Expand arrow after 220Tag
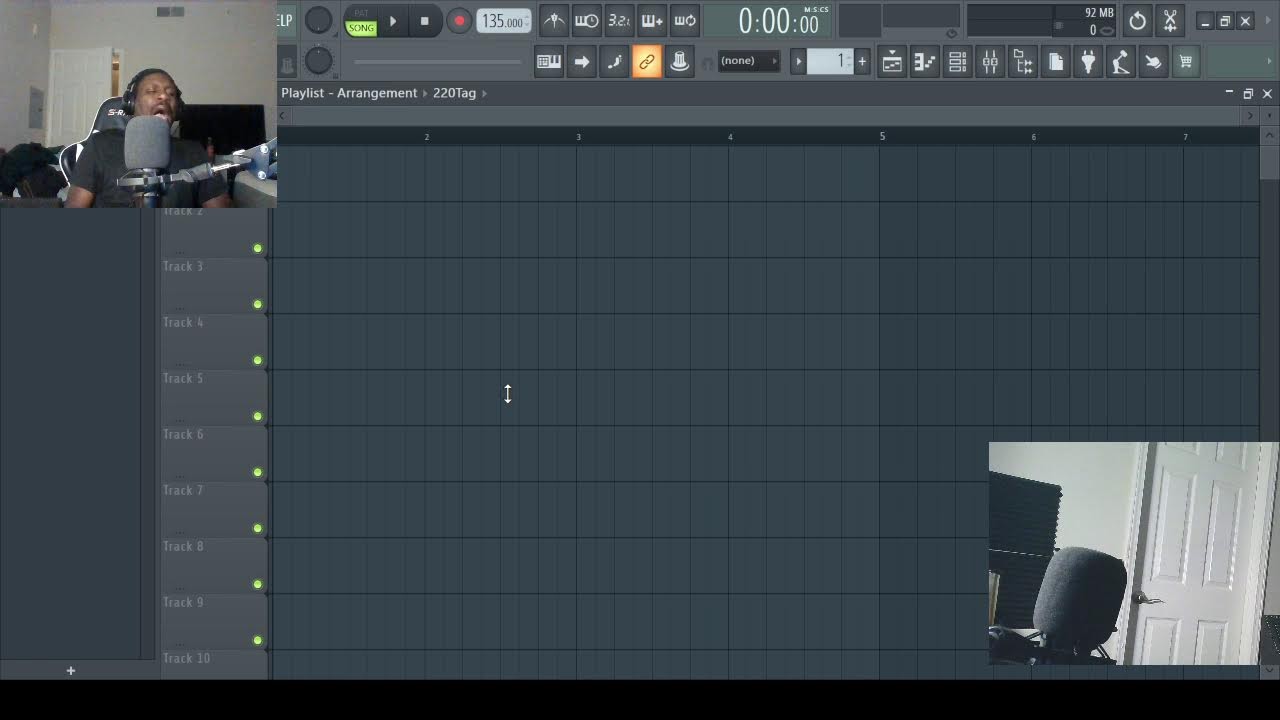1280x720 pixels. 484,93
